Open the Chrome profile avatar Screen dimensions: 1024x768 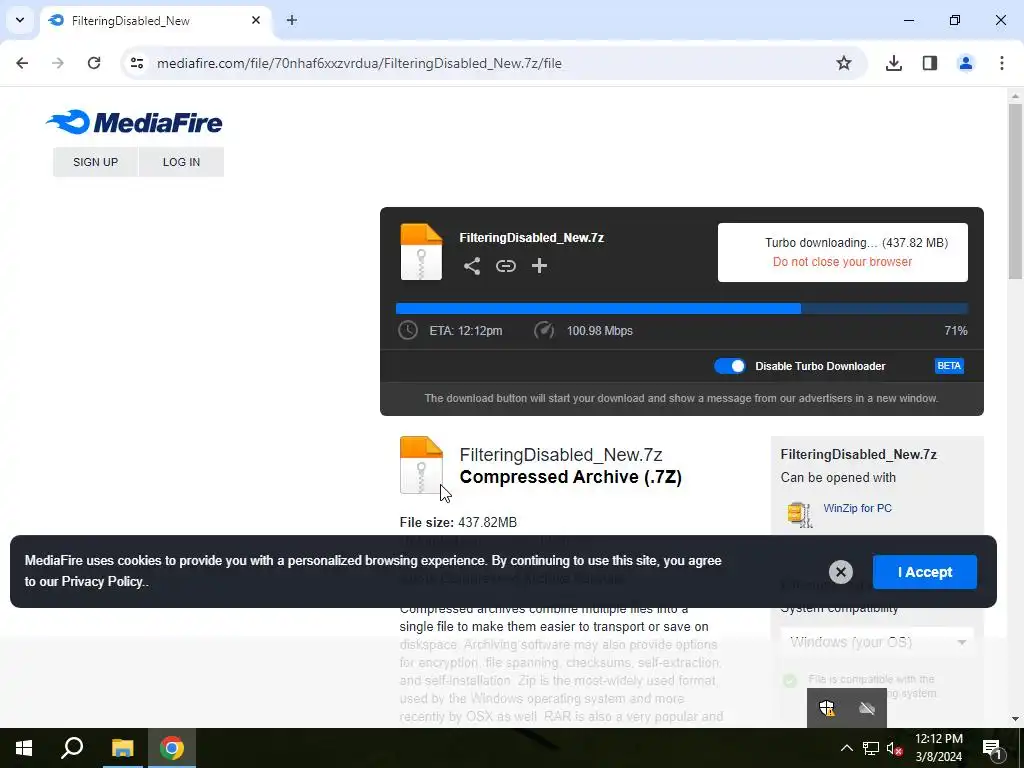(965, 63)
